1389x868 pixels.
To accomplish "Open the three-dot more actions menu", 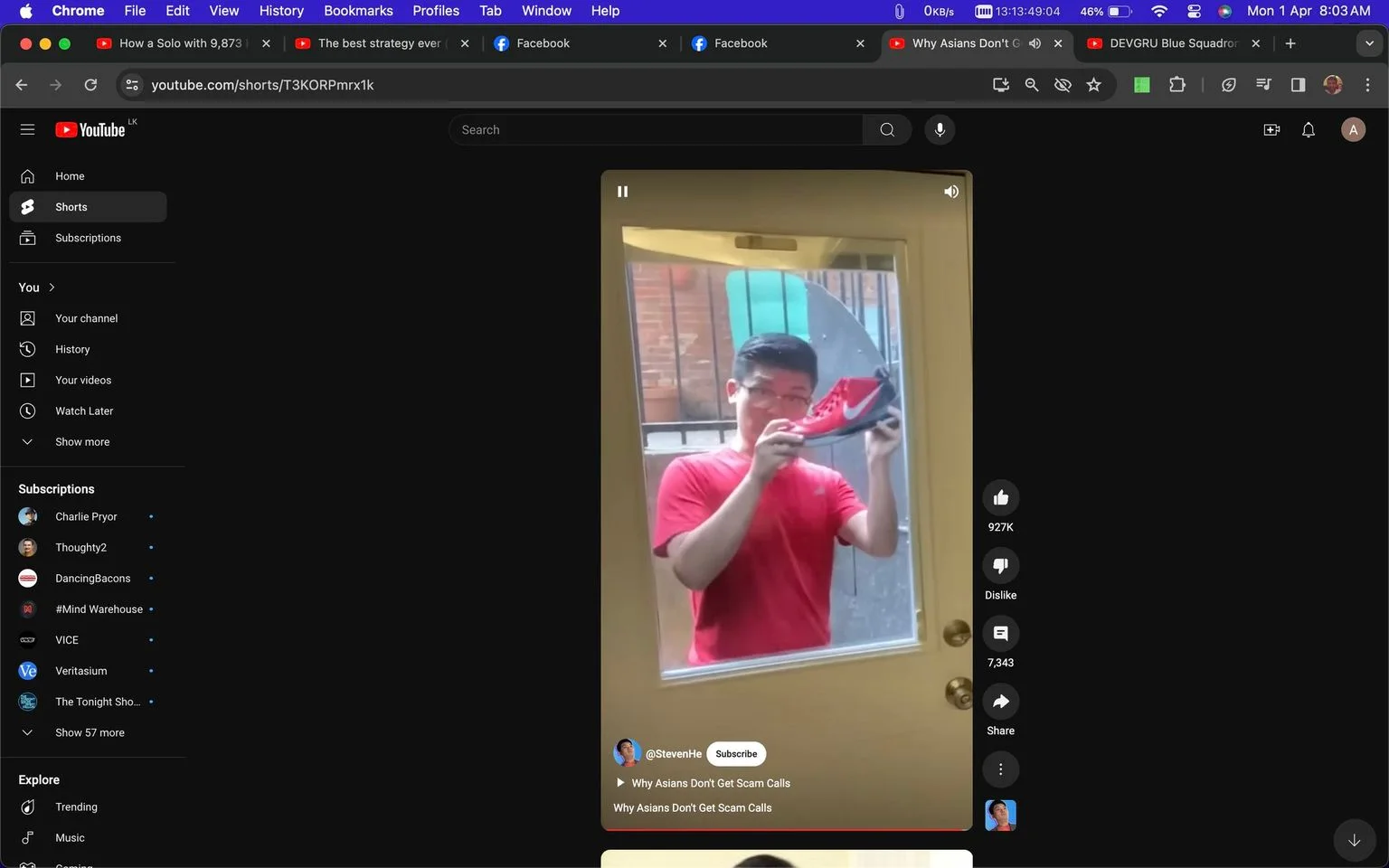I will point(1000,769).
